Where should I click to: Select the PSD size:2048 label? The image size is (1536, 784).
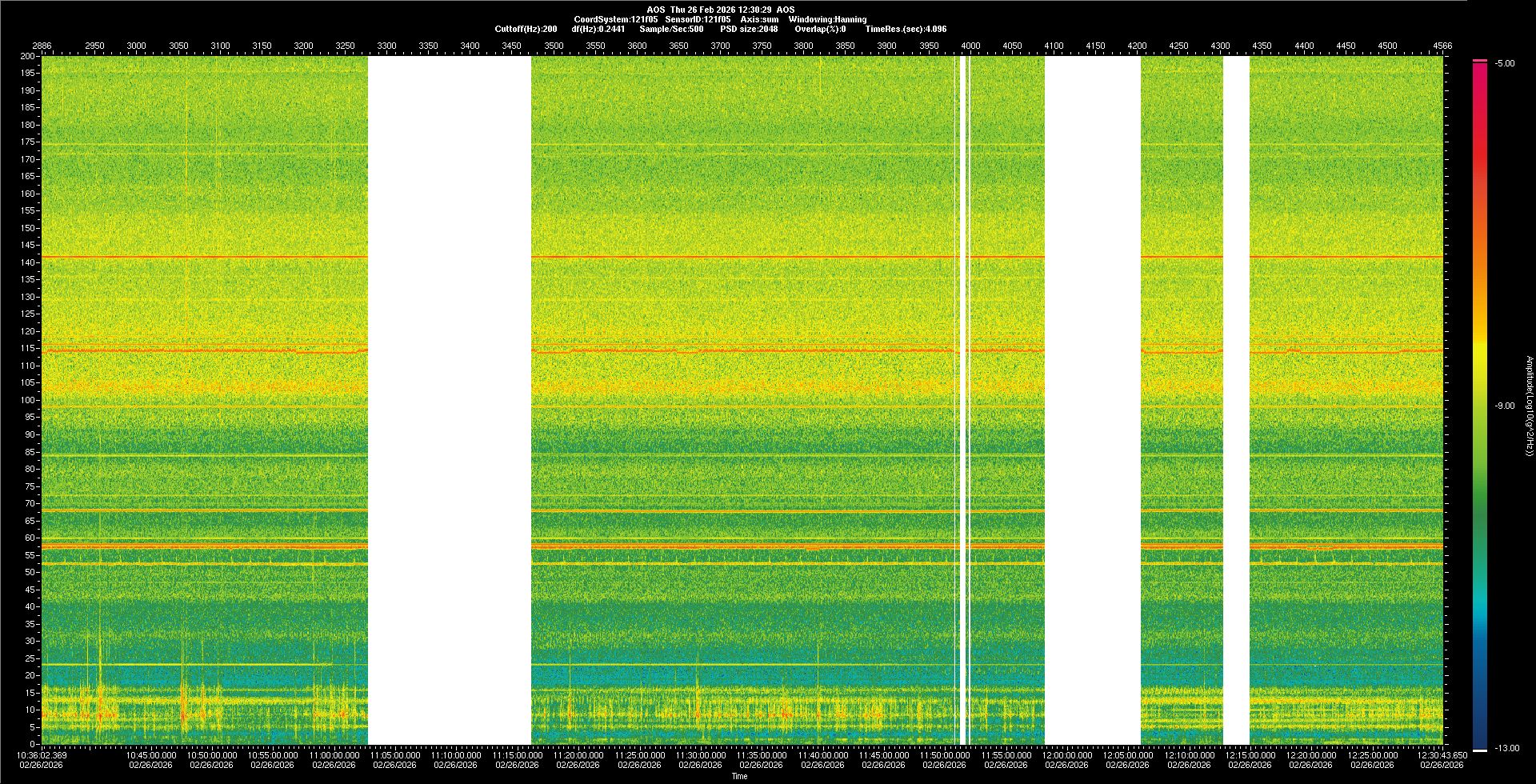click(x=749, y=29)
